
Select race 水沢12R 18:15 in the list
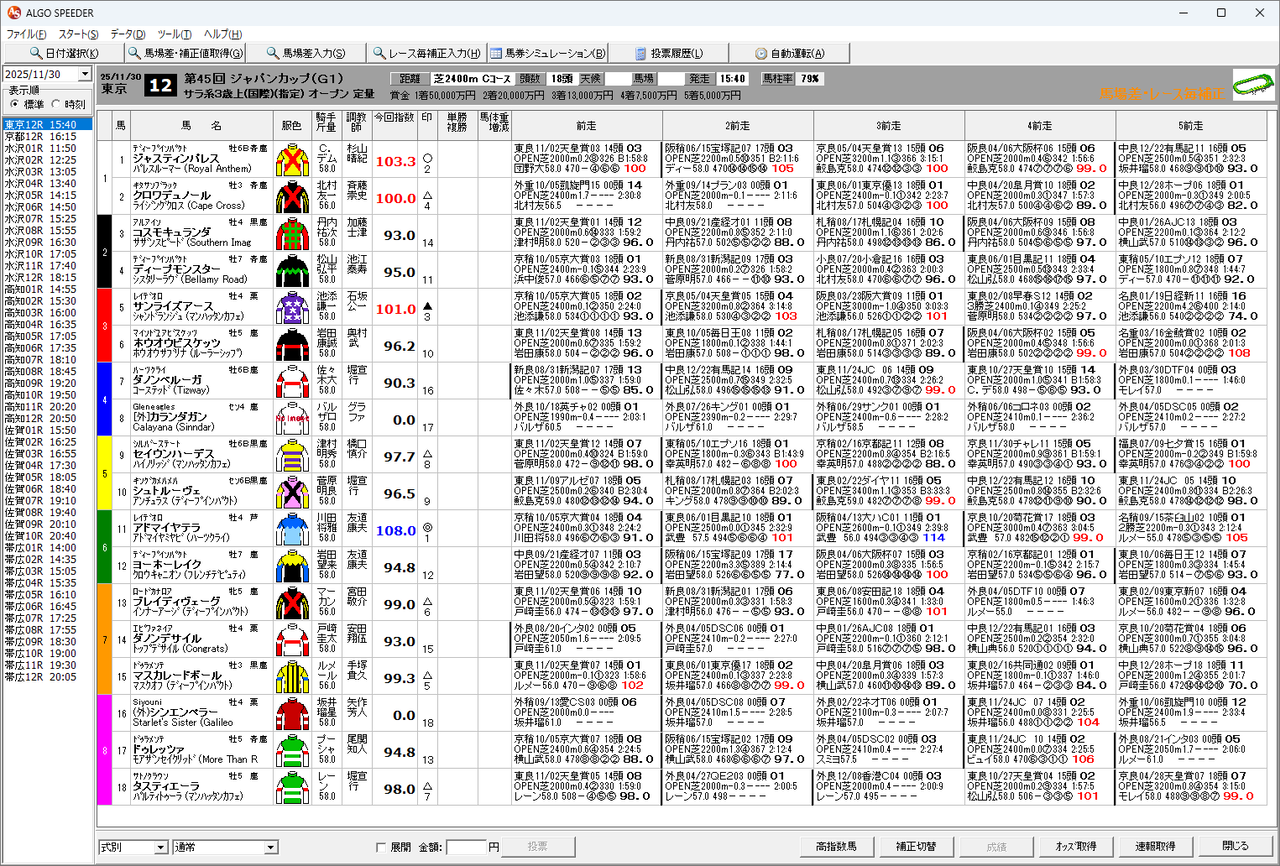47,277
